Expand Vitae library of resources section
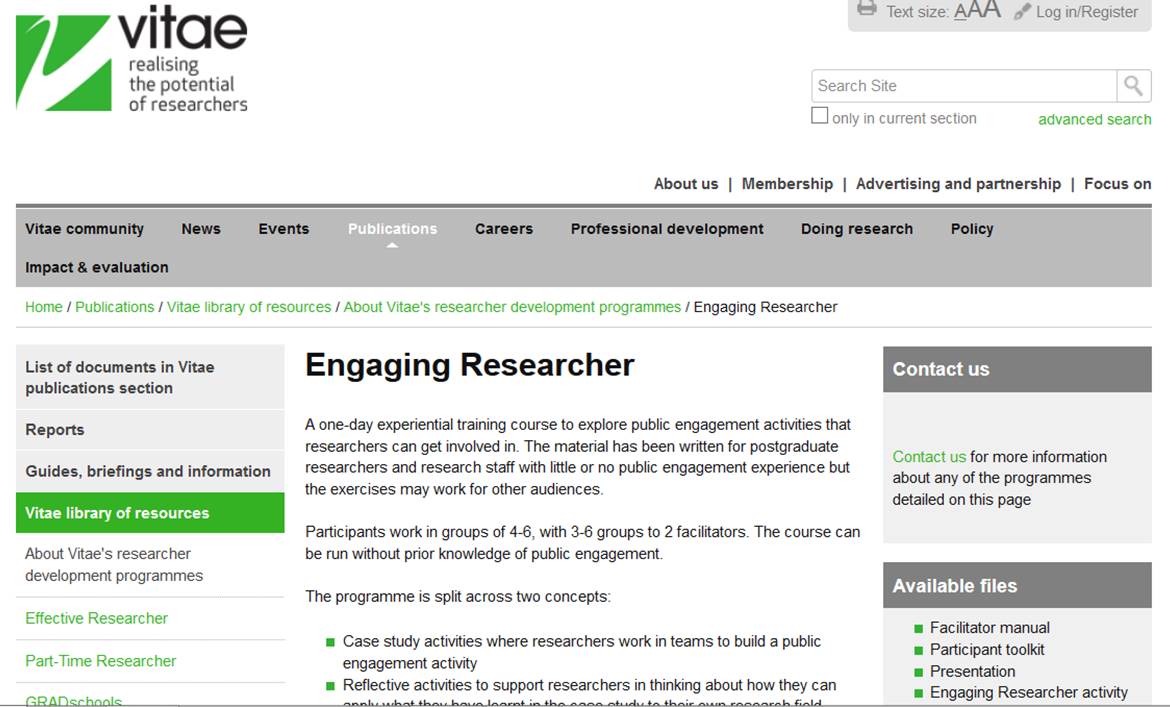This screenshot has width=1170, height=707. coord(117,513)
